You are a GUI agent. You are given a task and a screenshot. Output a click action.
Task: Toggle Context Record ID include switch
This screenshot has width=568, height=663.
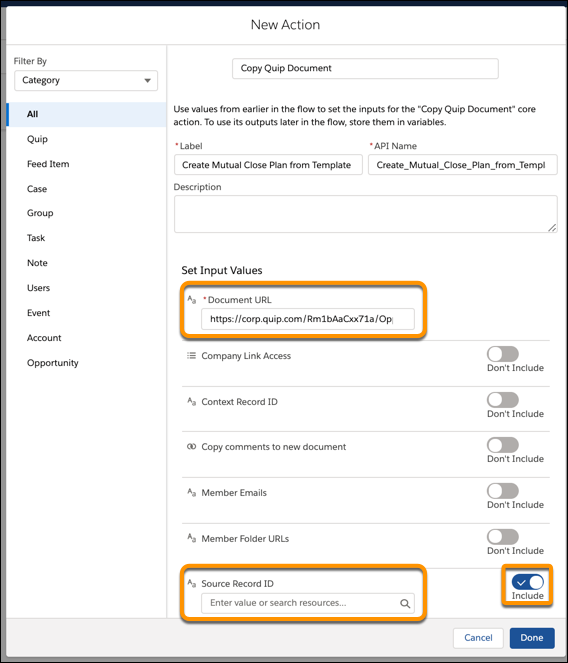click(502, 400)
